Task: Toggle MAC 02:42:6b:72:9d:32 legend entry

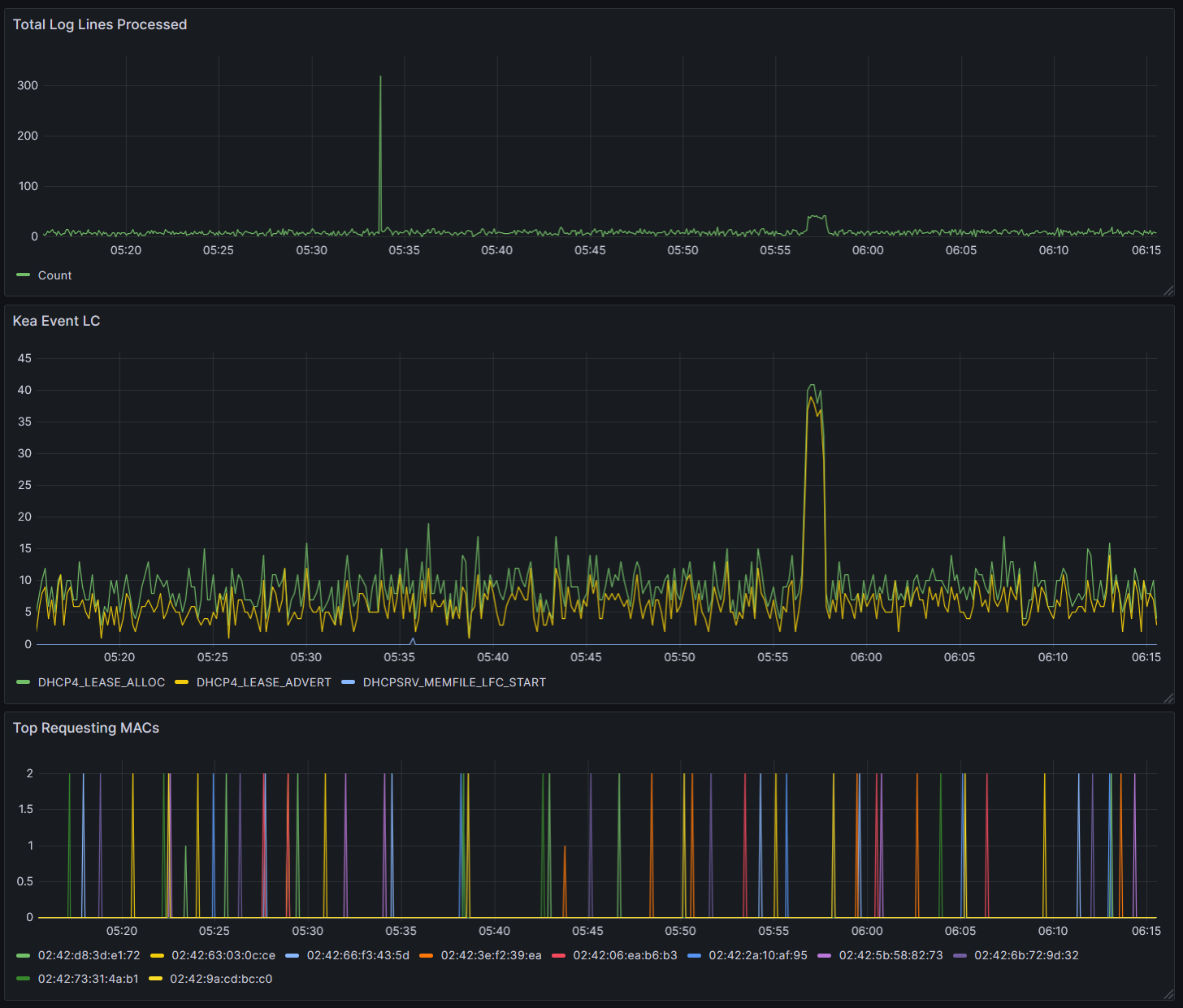Action: pos(1026,955)
